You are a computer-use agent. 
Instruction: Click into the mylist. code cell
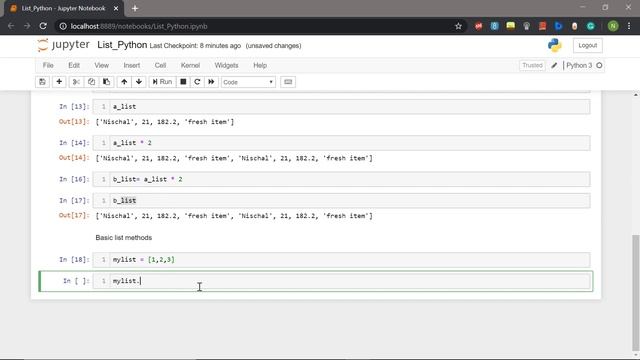click(x=351, y=281)
